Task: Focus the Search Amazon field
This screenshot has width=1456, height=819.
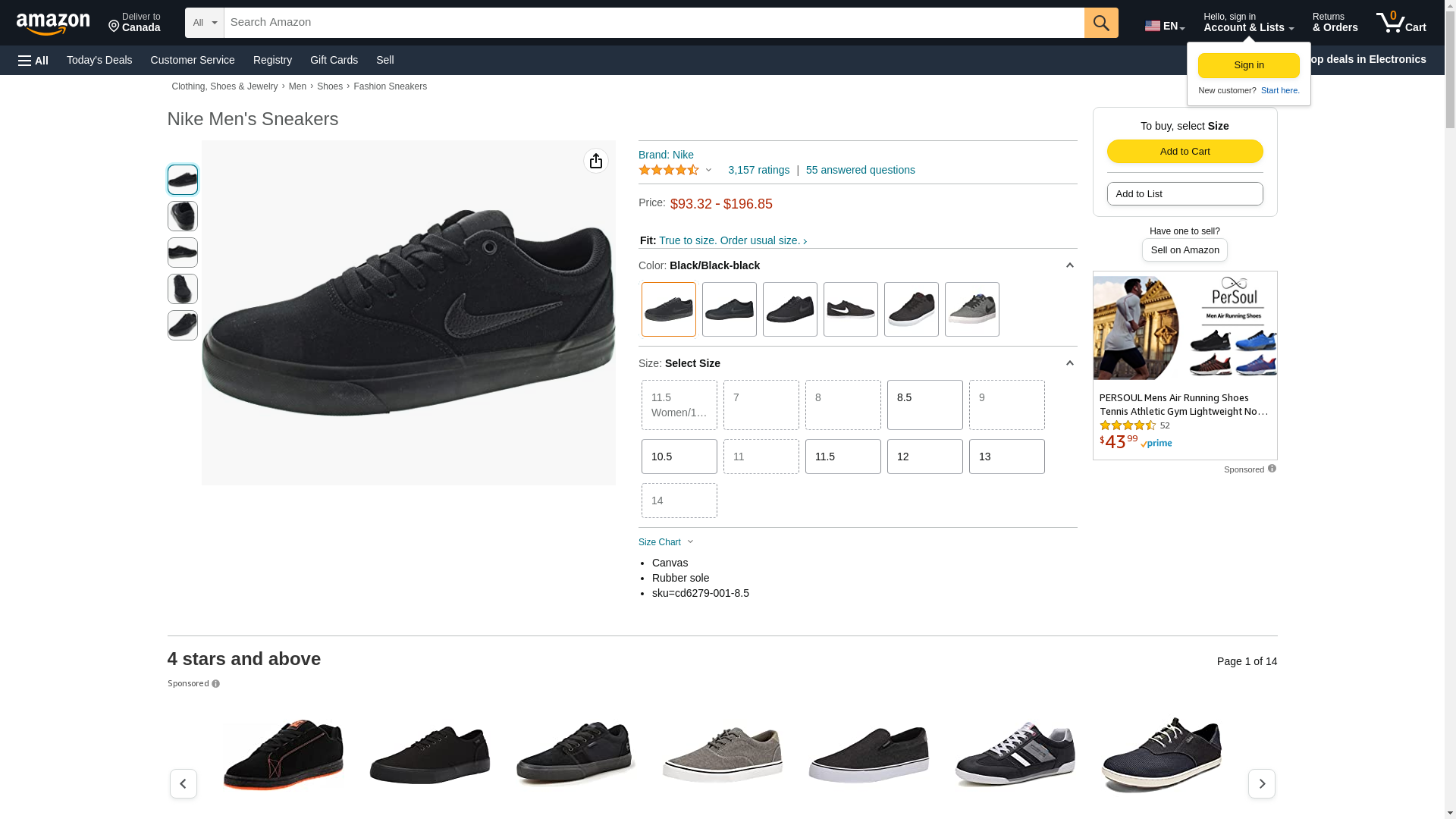Action: pyautogui.click(x=654, y=23)
